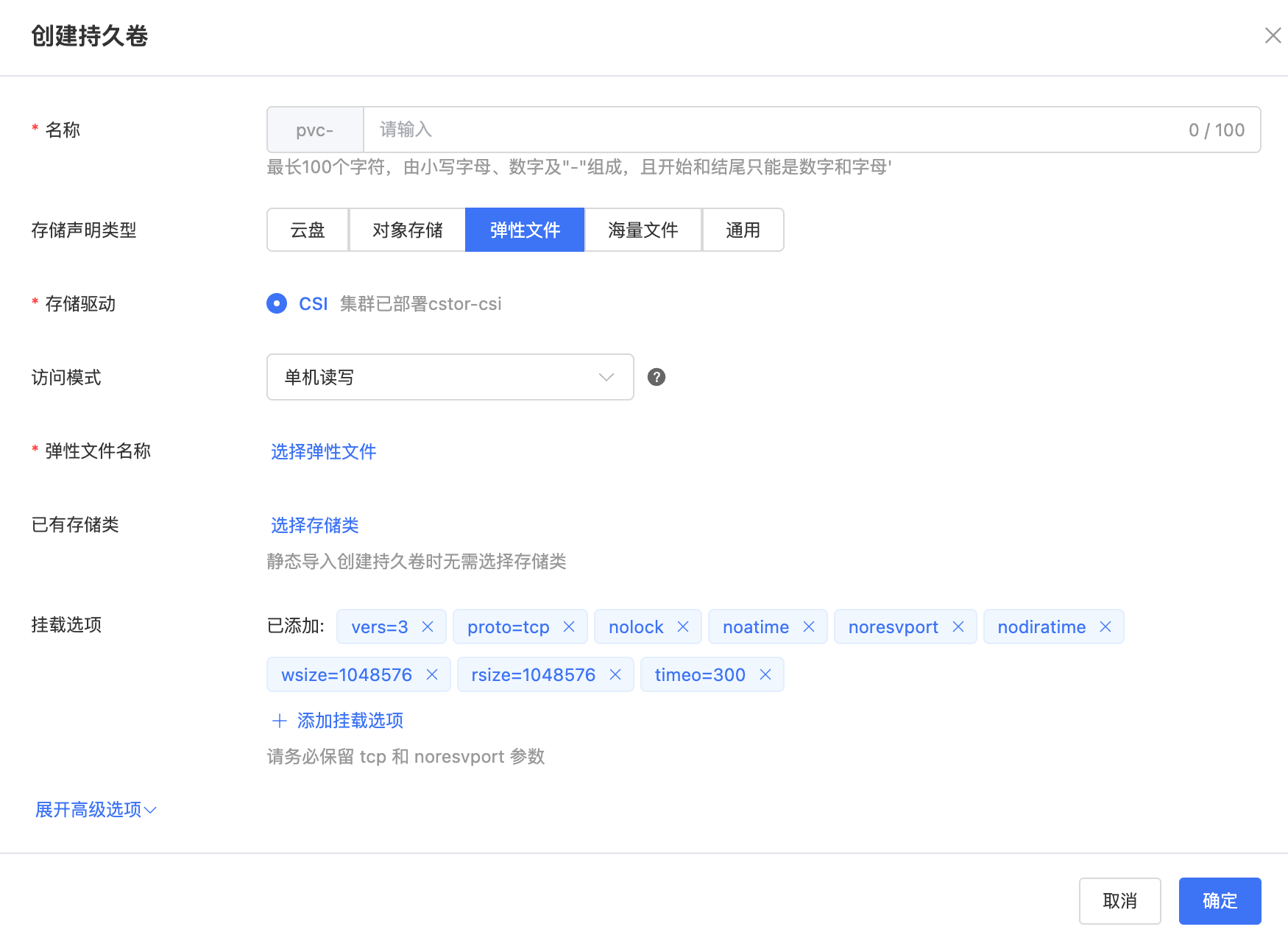The height and width of the screenshot is (935, 1288).
Task: Select the 对象存储 storage type
Action: pos(407,230)
